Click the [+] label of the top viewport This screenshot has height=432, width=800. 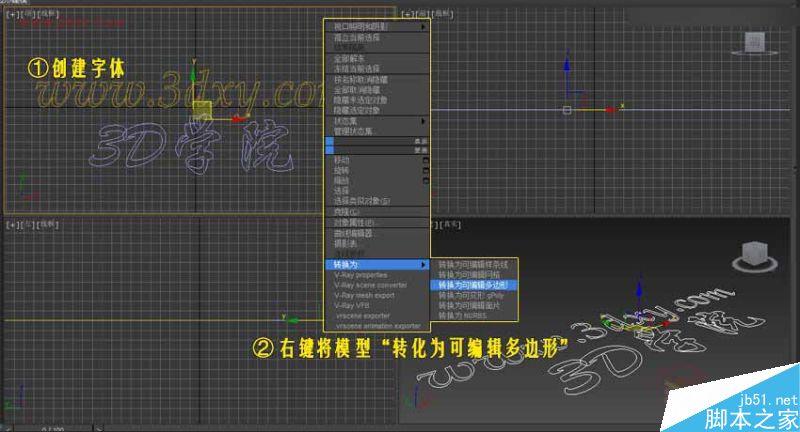[x=11, y=14]
